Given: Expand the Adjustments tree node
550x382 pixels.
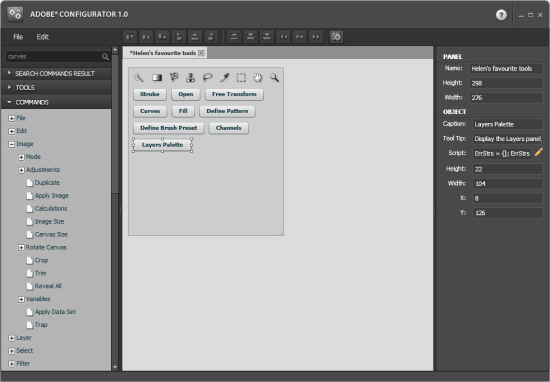Looking at the screenshot, I should point(21,170).
